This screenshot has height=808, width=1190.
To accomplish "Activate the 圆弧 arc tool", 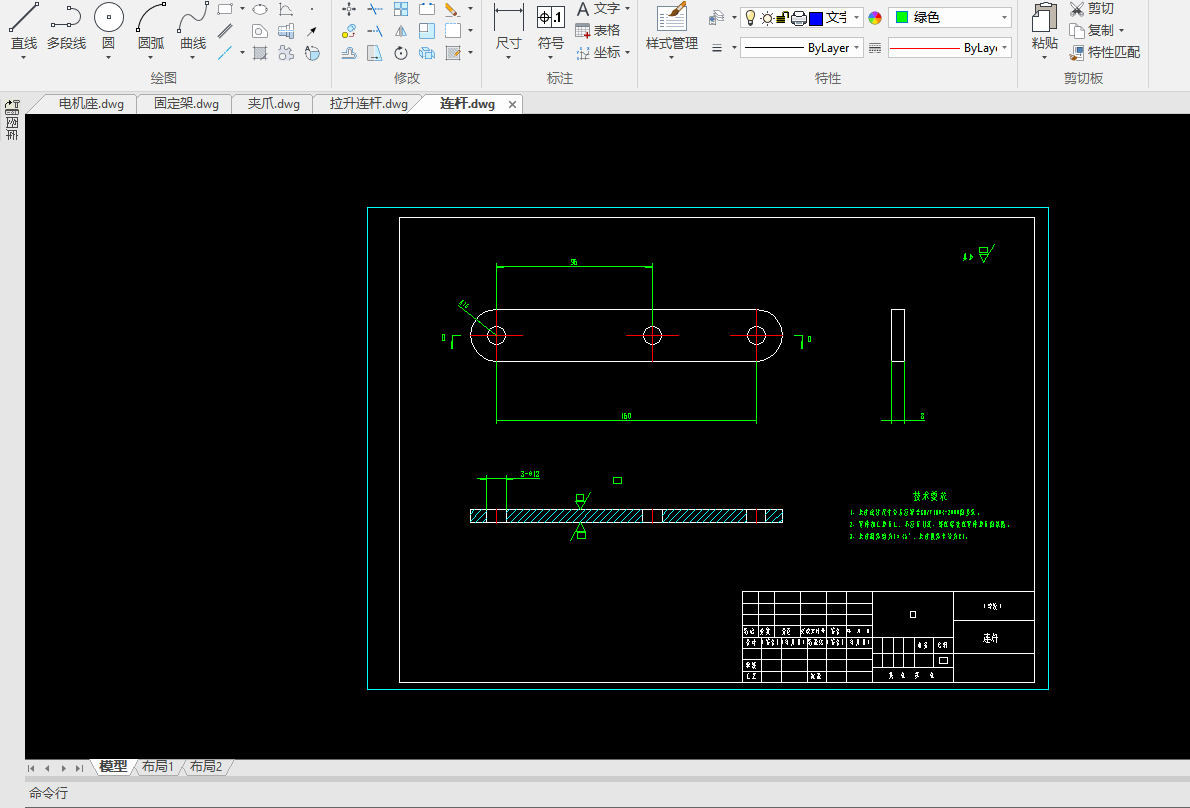I will coord(151,18).
